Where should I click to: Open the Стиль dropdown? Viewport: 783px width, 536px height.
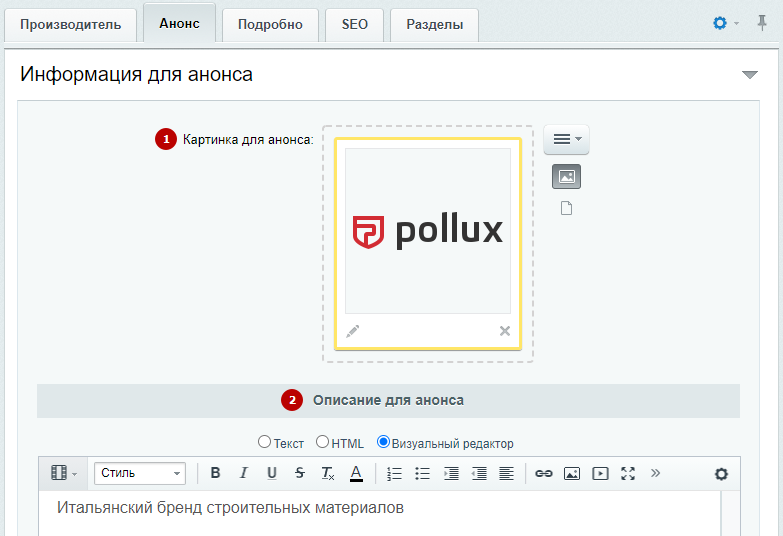point(140,473)
